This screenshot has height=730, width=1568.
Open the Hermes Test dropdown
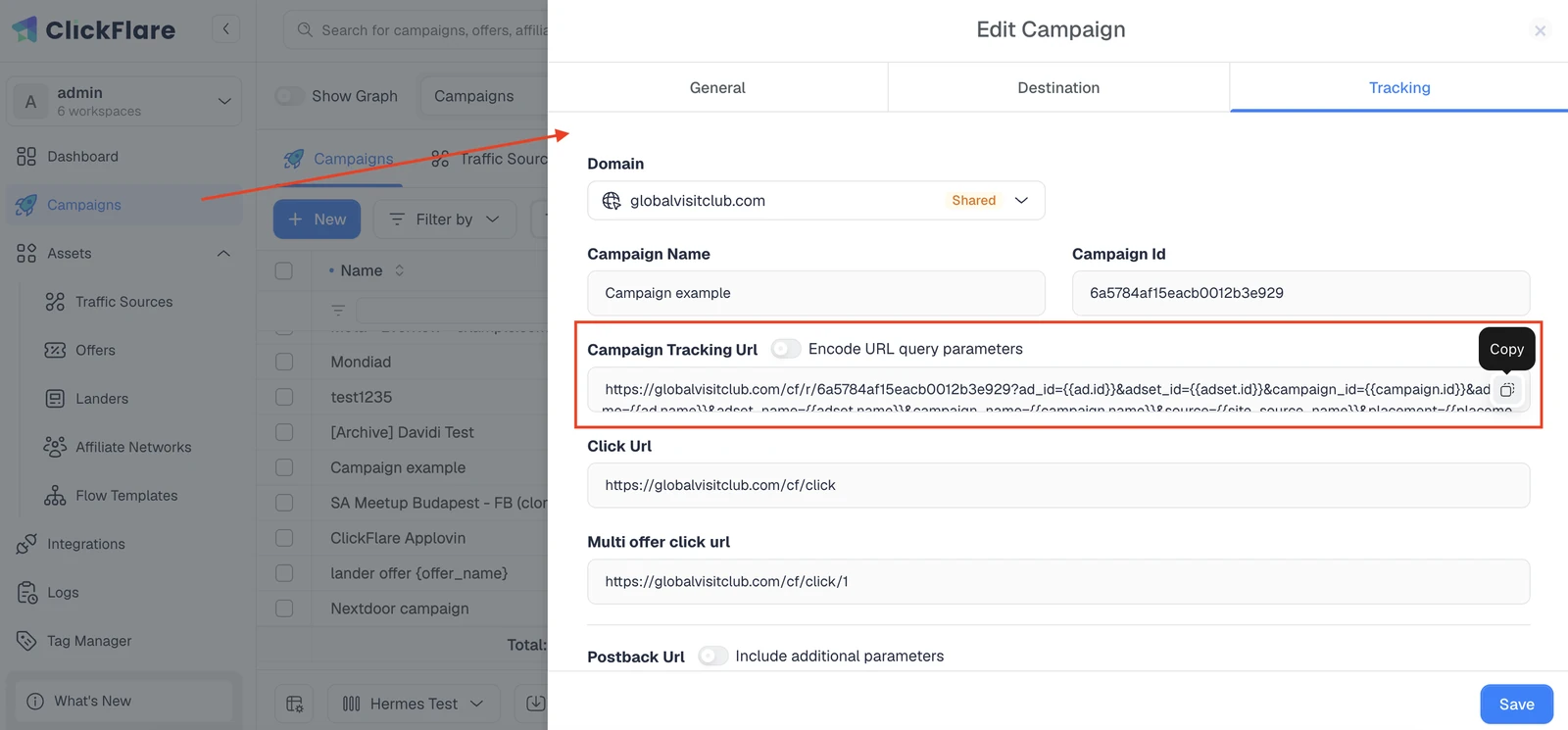[x=414, y=704]
